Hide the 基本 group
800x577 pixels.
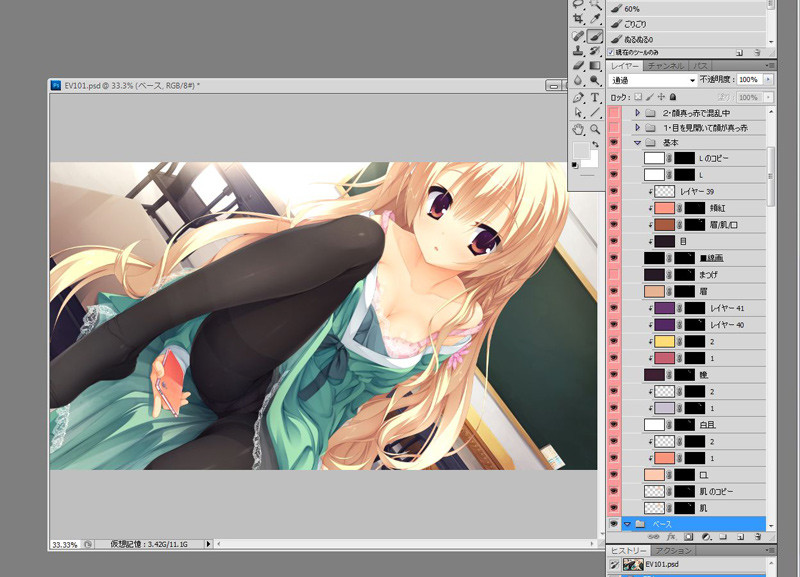pos(614,142)
